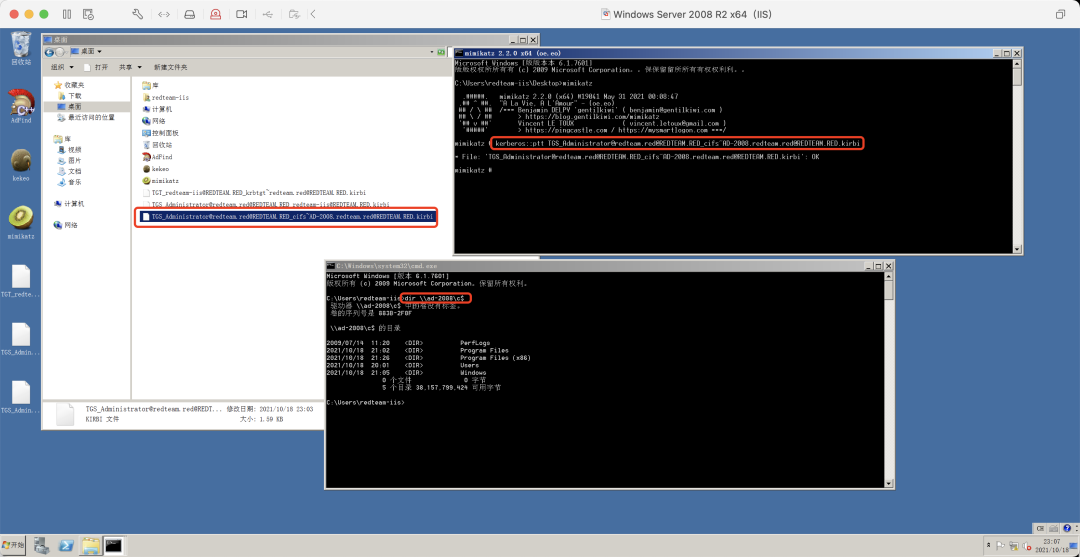The image size is (1080, 557).
Task: Click the video camera icon in the toolbar
Action: [x=241, y=14]
